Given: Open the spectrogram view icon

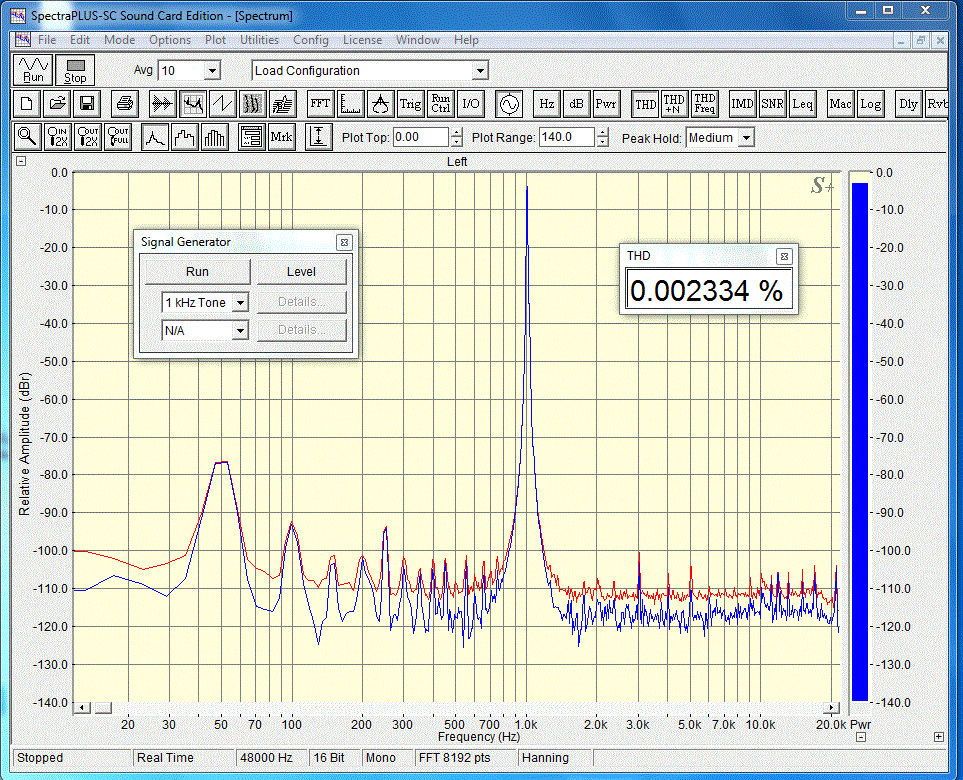Looking at the screenshot, I should point(252,104).
